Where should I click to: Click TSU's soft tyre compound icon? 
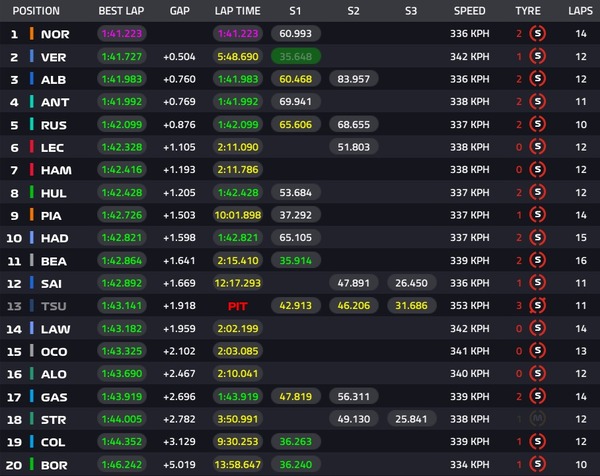[x=541, y=305]
